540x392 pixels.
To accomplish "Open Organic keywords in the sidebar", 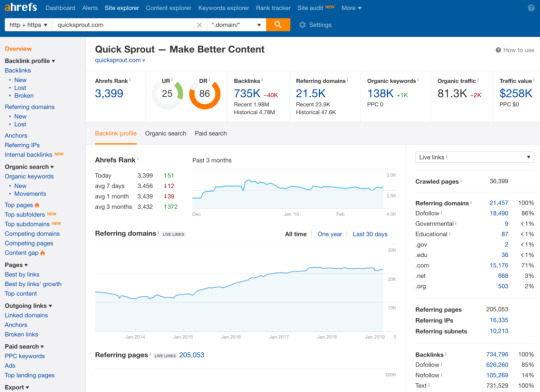I will pos(29,176).
